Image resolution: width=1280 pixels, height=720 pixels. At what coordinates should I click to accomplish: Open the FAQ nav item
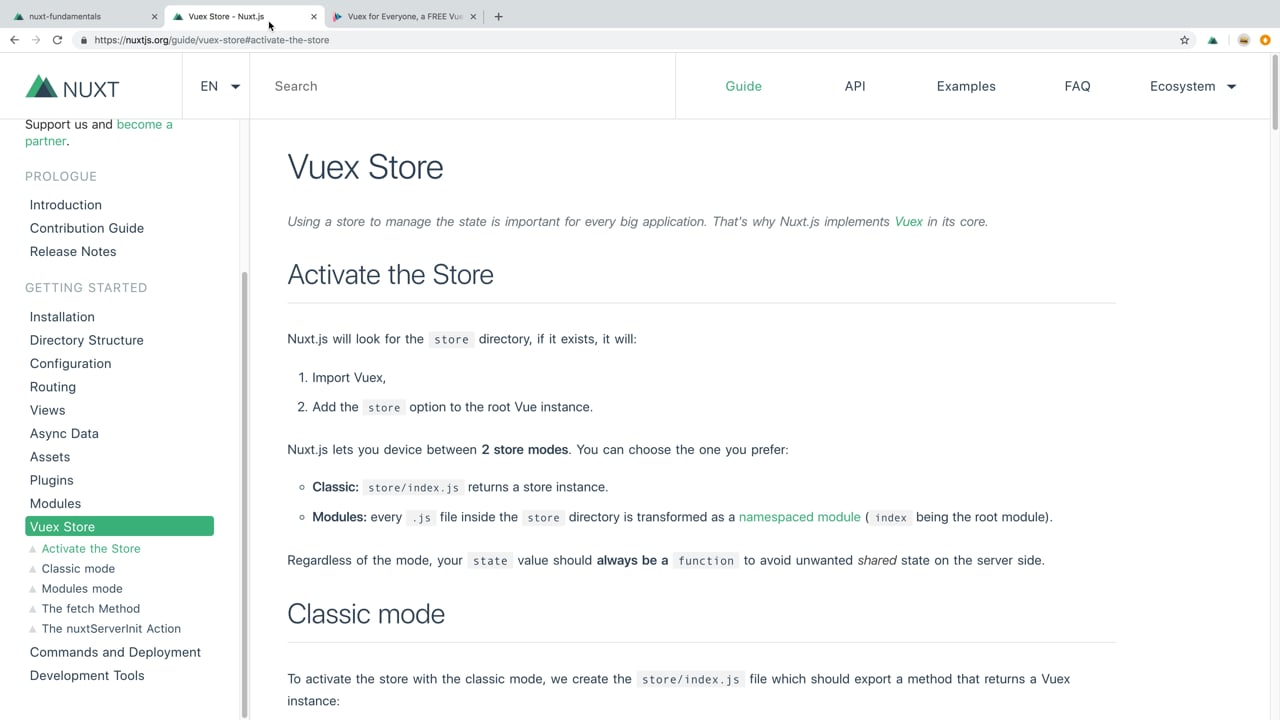(1077, 86)
